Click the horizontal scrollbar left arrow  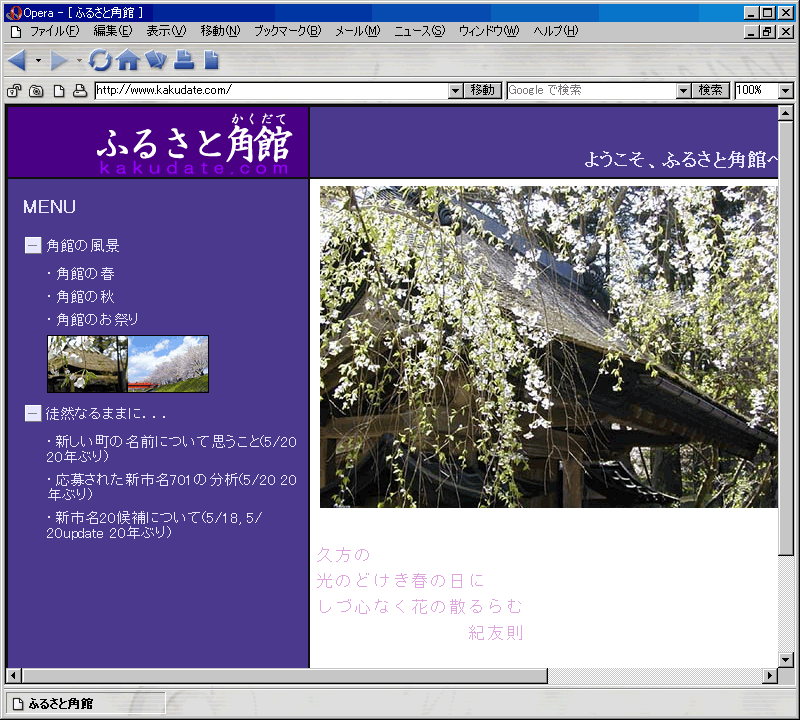13,676
